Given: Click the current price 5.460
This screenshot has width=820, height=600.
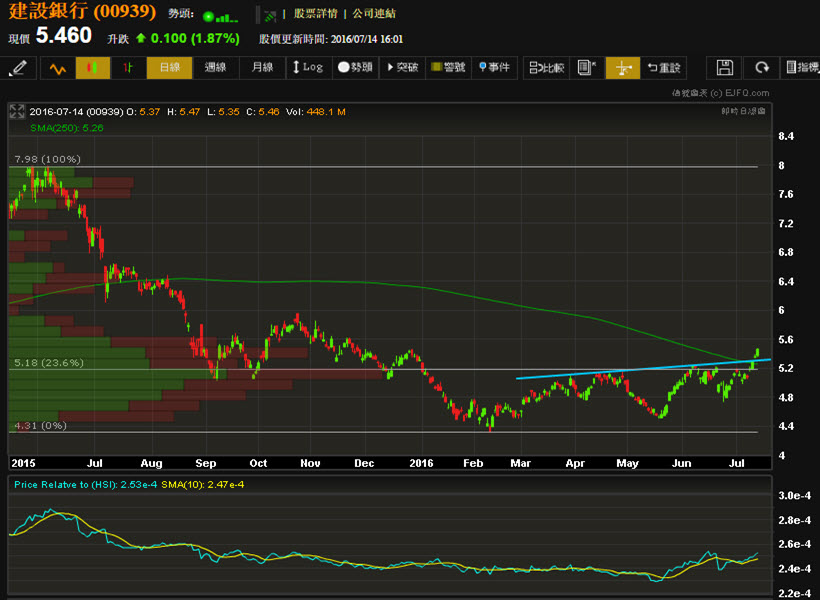Looking at the screenshot, I should pyautogui.click(x=63, y=36).
